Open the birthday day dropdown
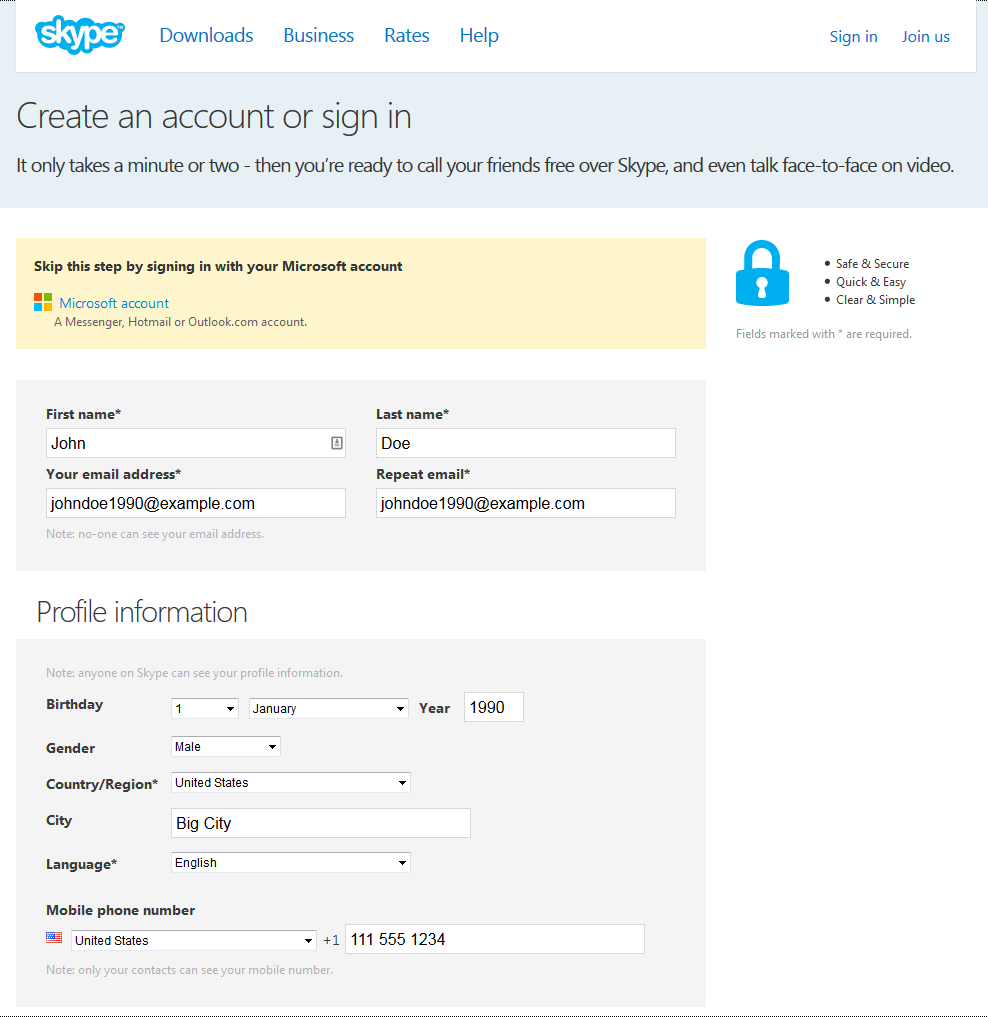Screen dimensions: 988x1017 (x=205, y=708)
